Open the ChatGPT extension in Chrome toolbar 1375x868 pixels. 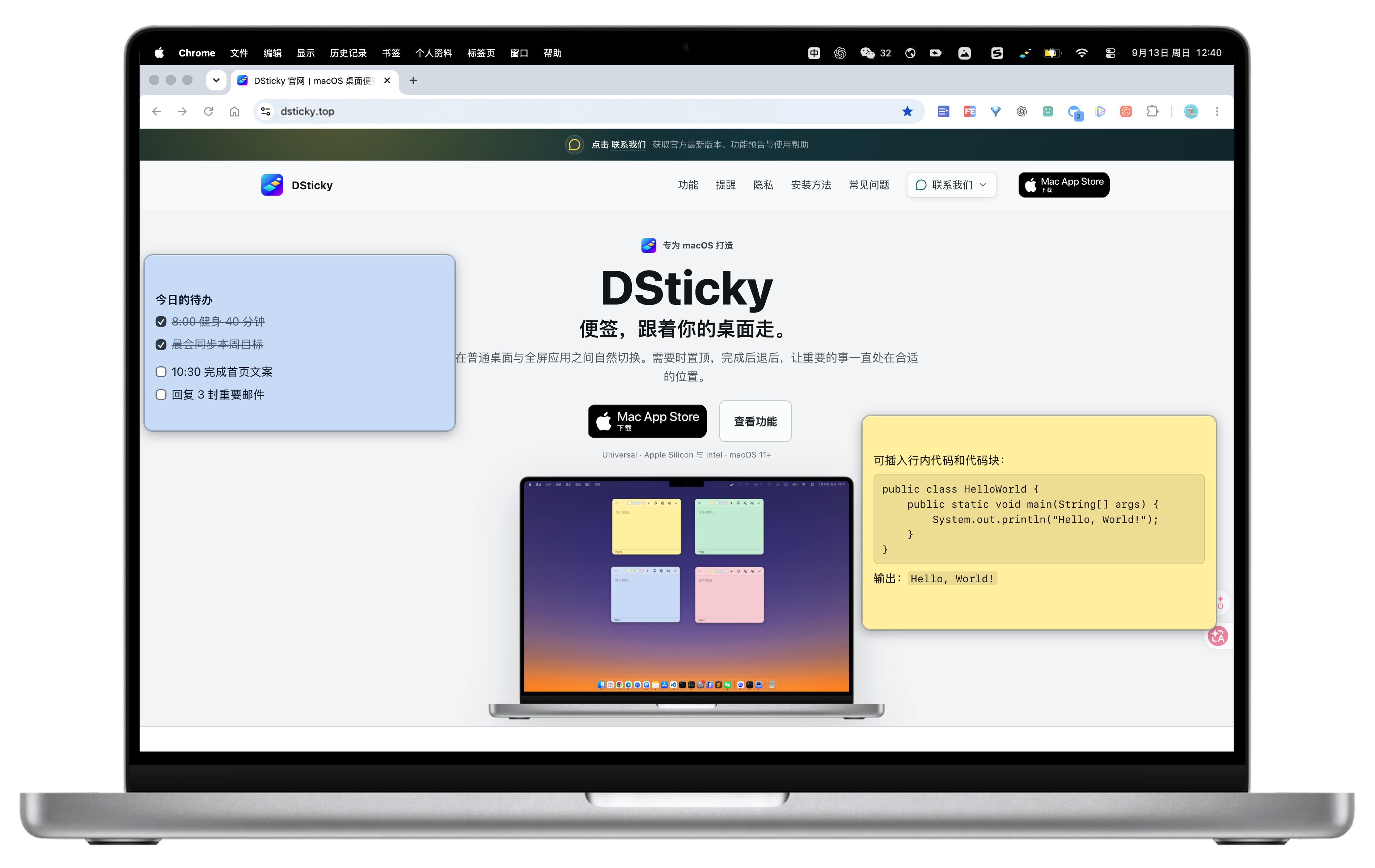click(1021, 111)
